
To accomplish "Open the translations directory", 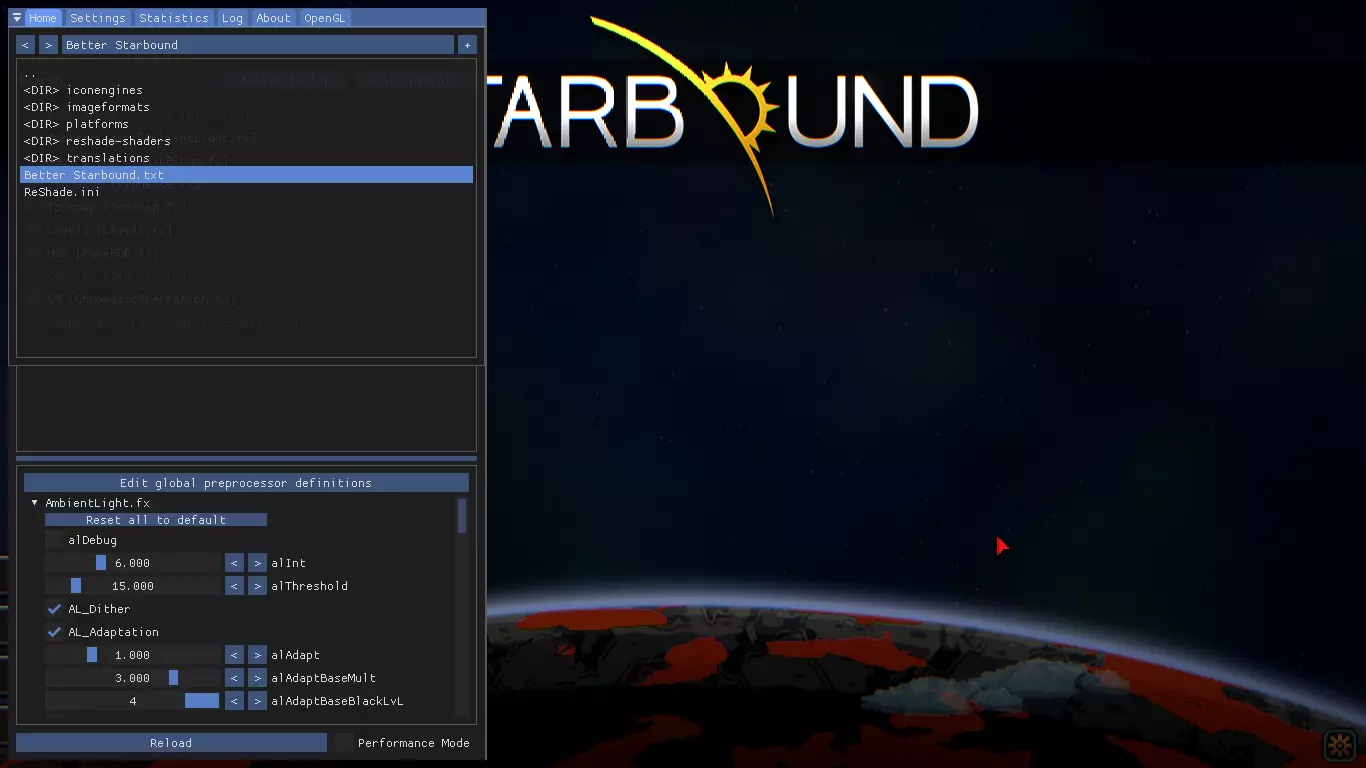I will [x=246, y=158].
